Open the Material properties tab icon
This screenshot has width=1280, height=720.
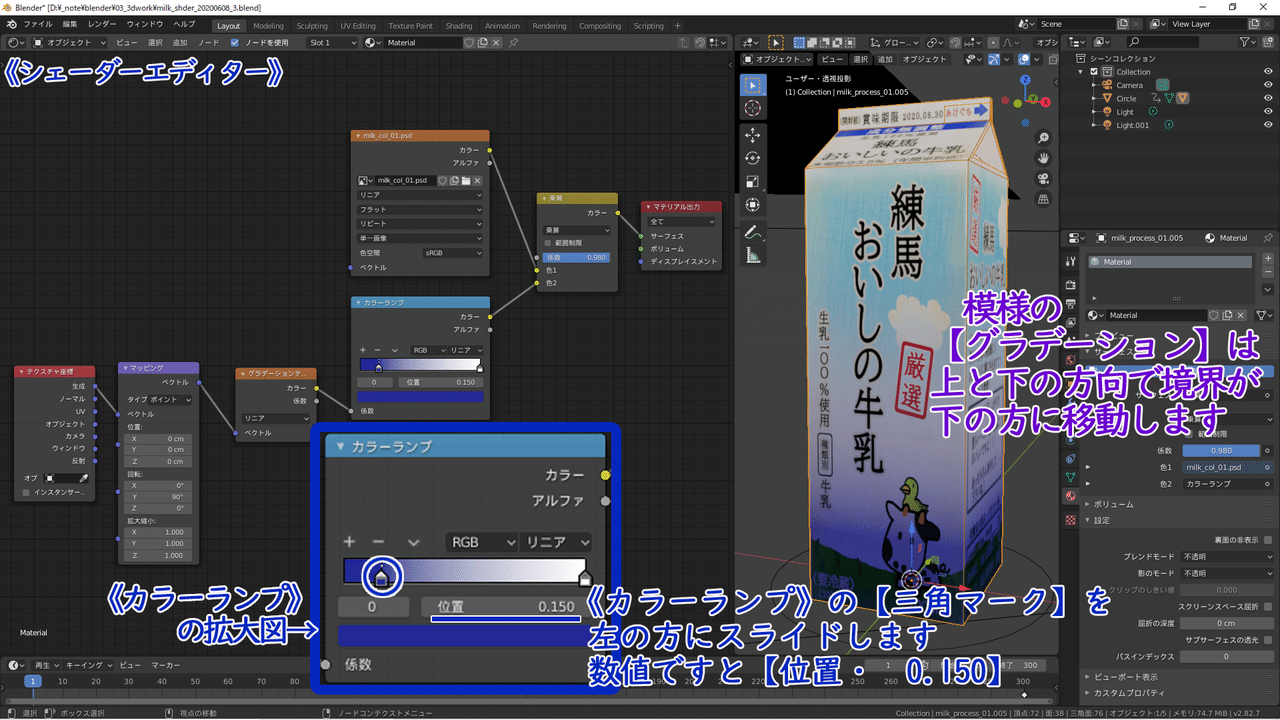1071,496
